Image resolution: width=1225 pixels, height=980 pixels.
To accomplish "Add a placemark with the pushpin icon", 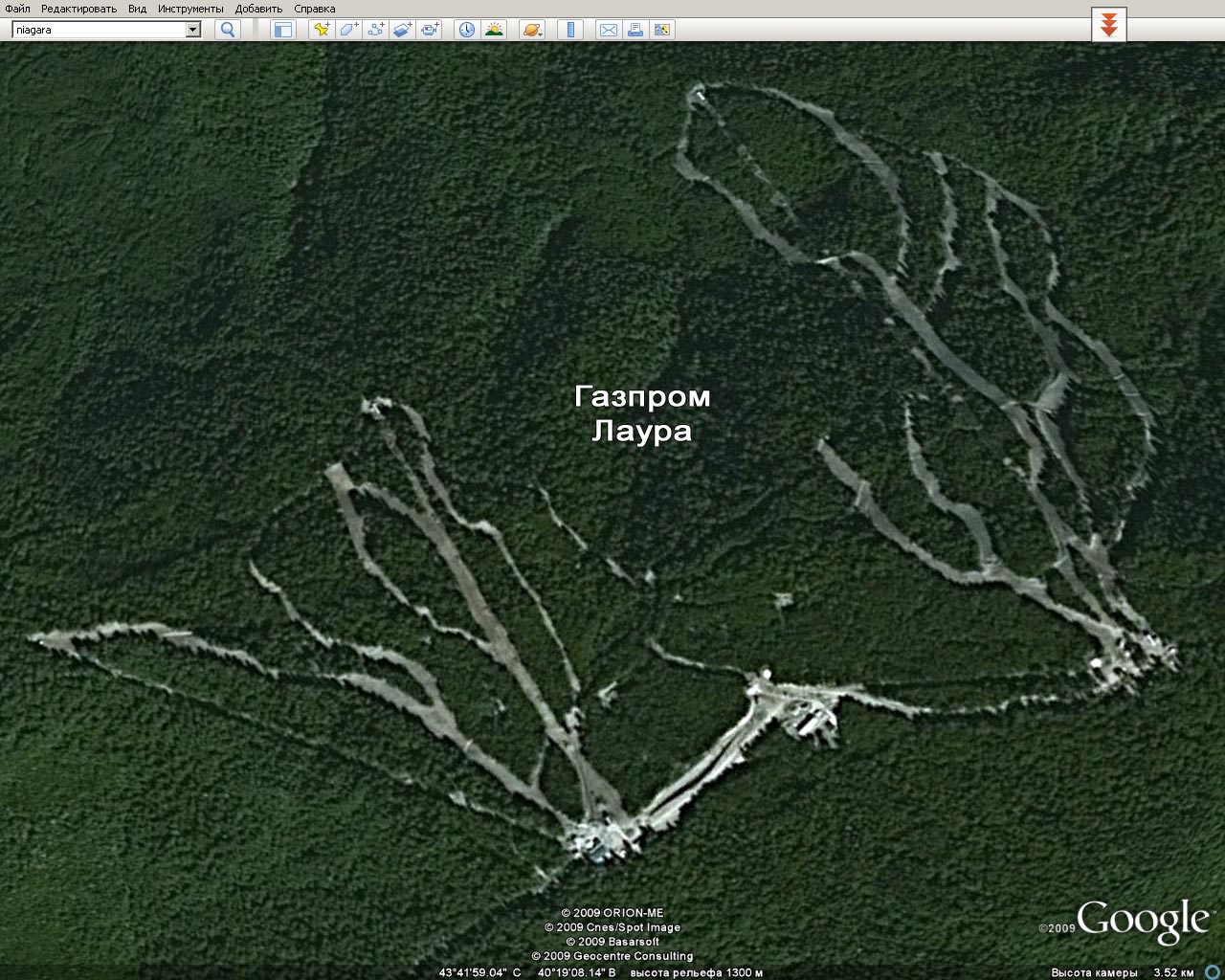I will tap(322, 30).
